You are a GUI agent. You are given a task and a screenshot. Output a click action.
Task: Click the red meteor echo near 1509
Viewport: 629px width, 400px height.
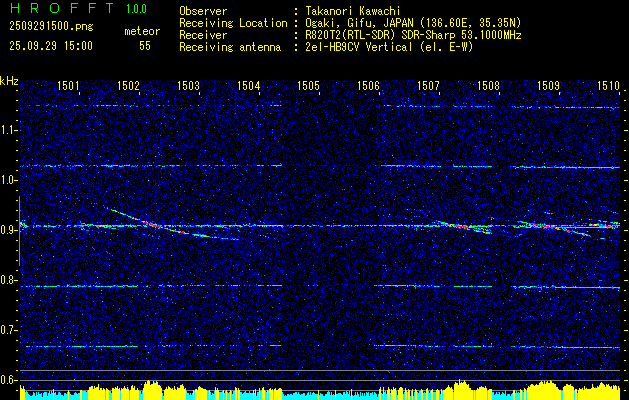[554, 228]
